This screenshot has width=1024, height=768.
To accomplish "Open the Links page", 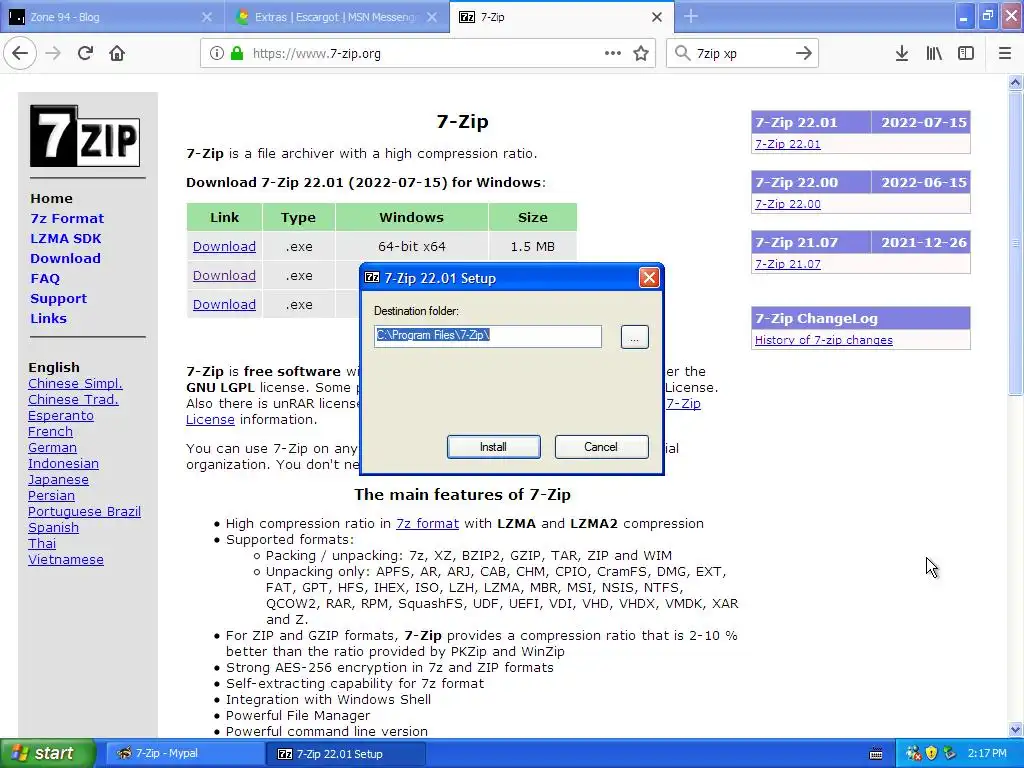I will pos(48,318).
